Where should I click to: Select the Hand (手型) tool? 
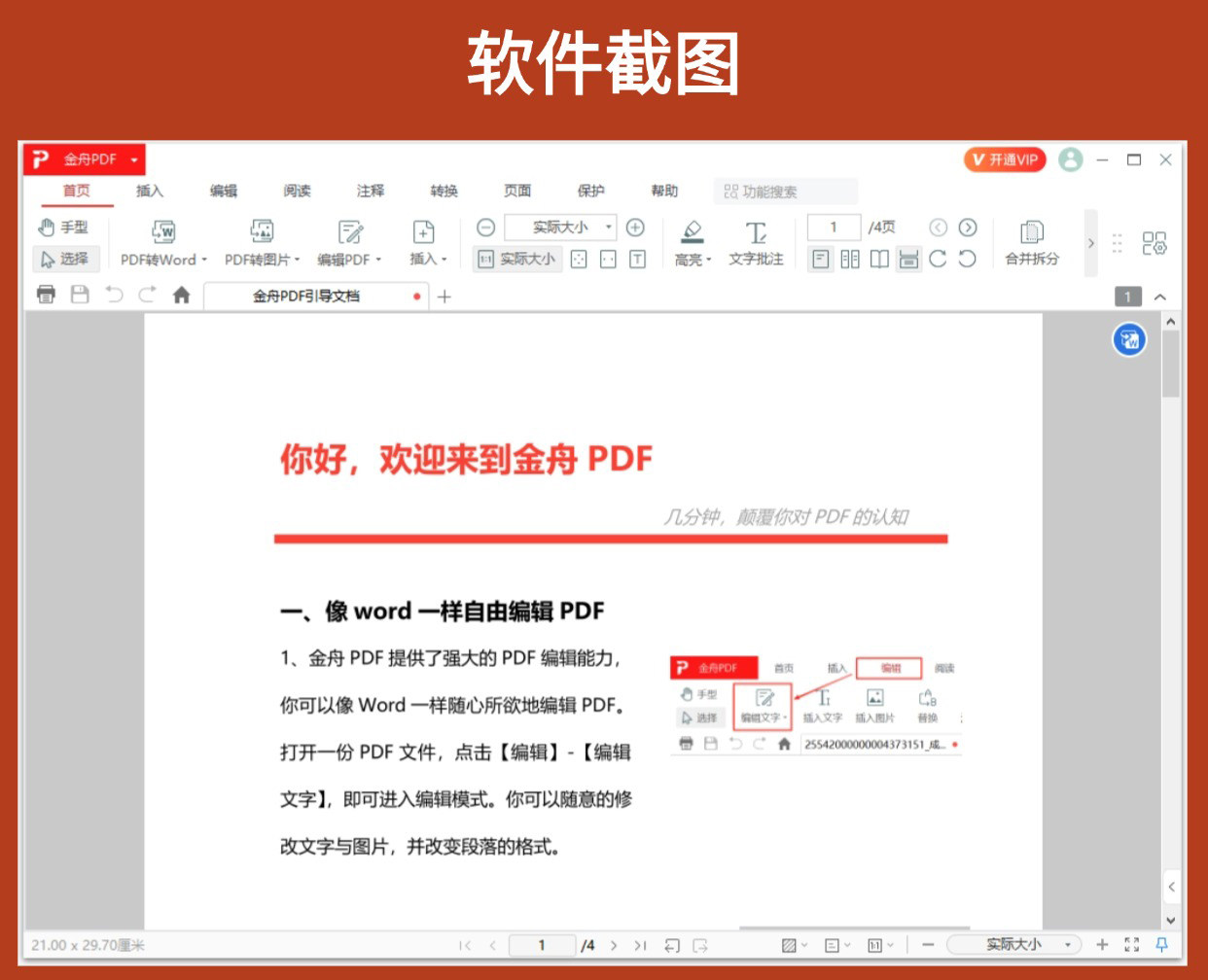[64, 227]
